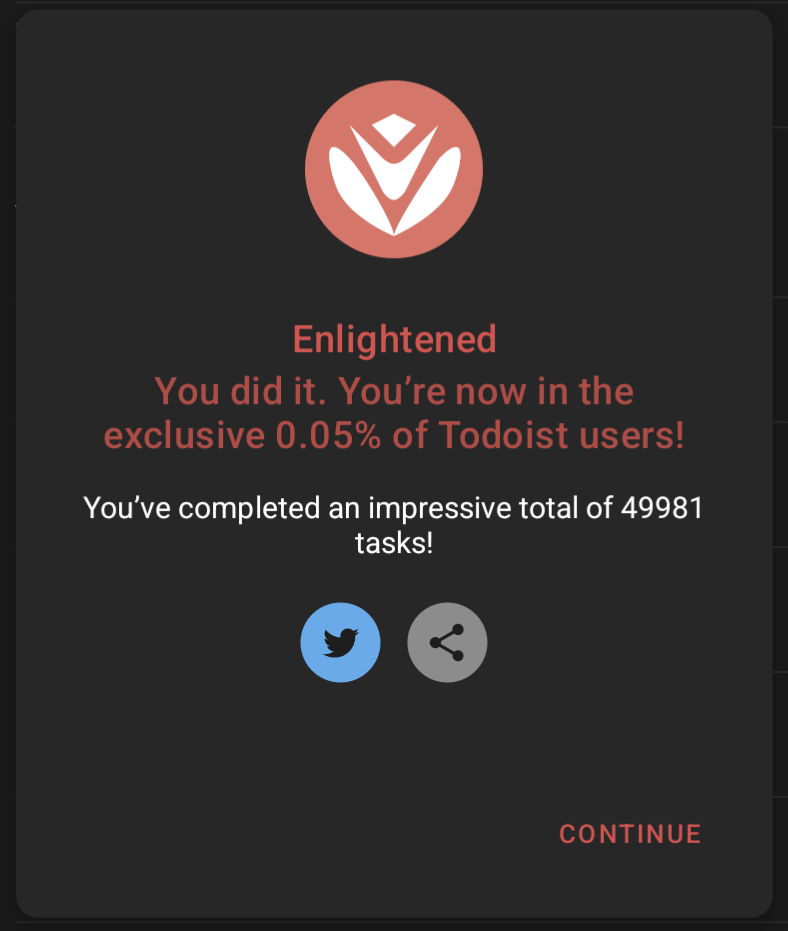Click the word "tasks!" under the total

pyautogui.click(x=394, y=543)
